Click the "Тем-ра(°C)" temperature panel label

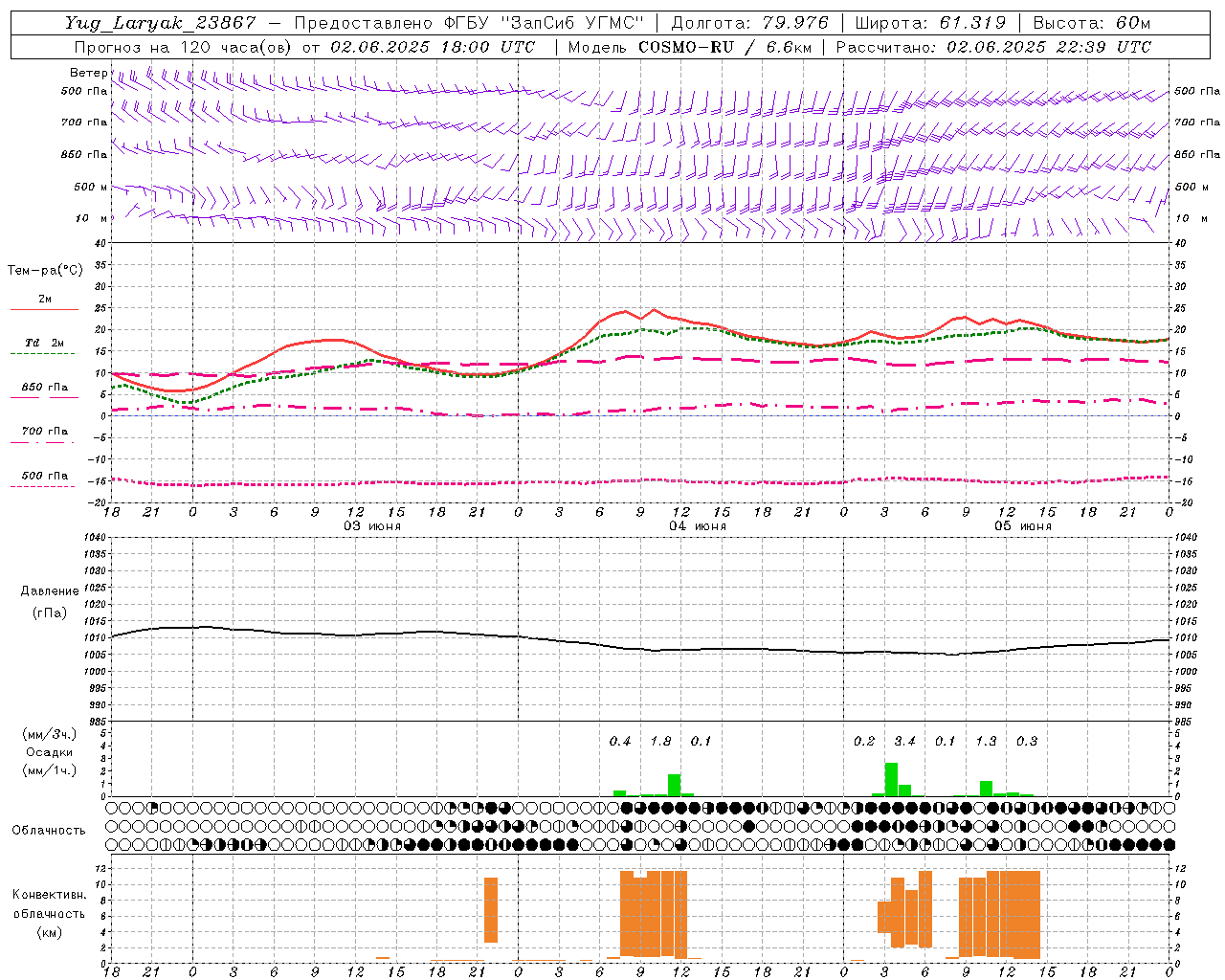point(45,271)
